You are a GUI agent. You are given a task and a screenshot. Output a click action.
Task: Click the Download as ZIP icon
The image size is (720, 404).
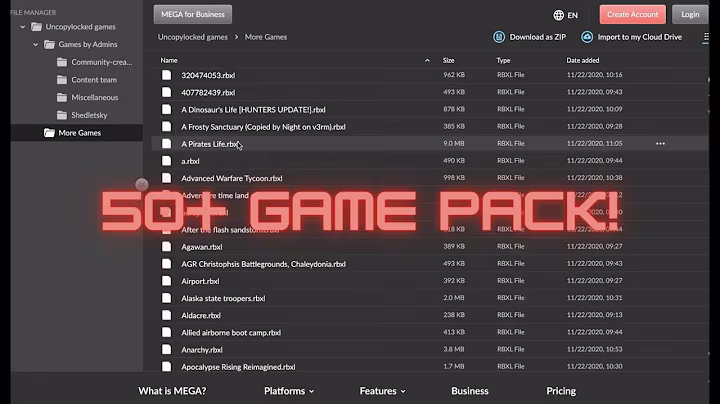tap(499, 37)
